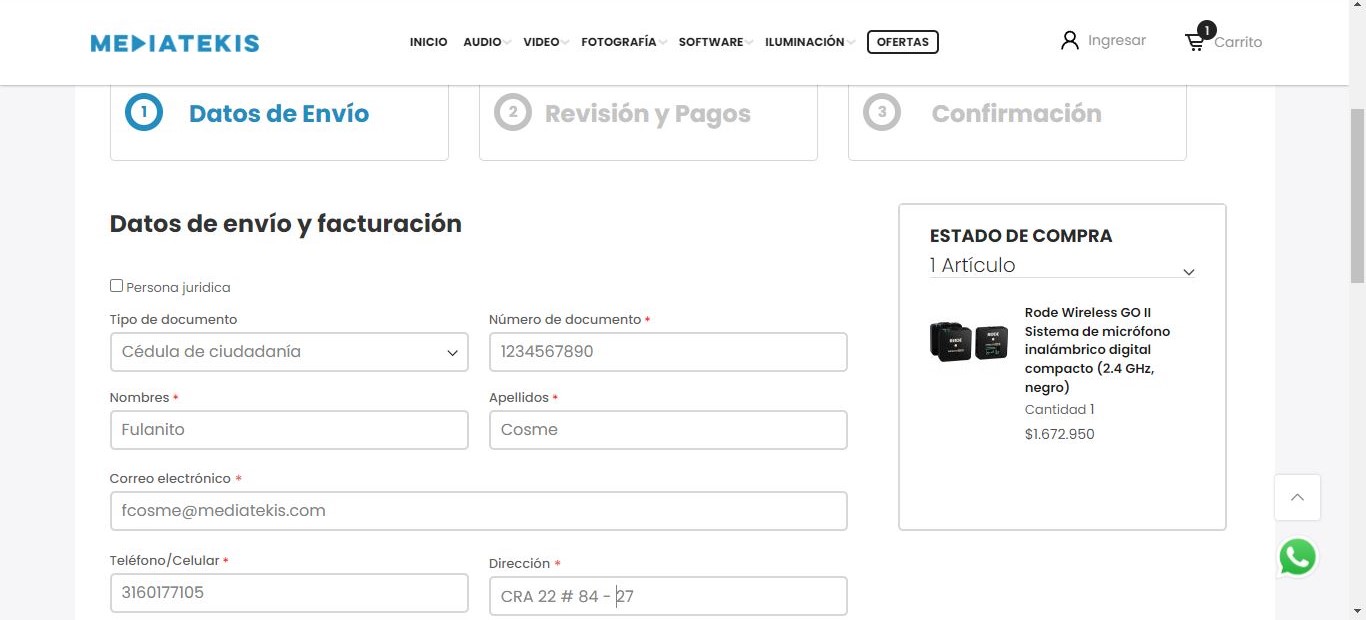Go to INICIO menu item
Viewport: 1366px width, 620px height.
point(429,42)
